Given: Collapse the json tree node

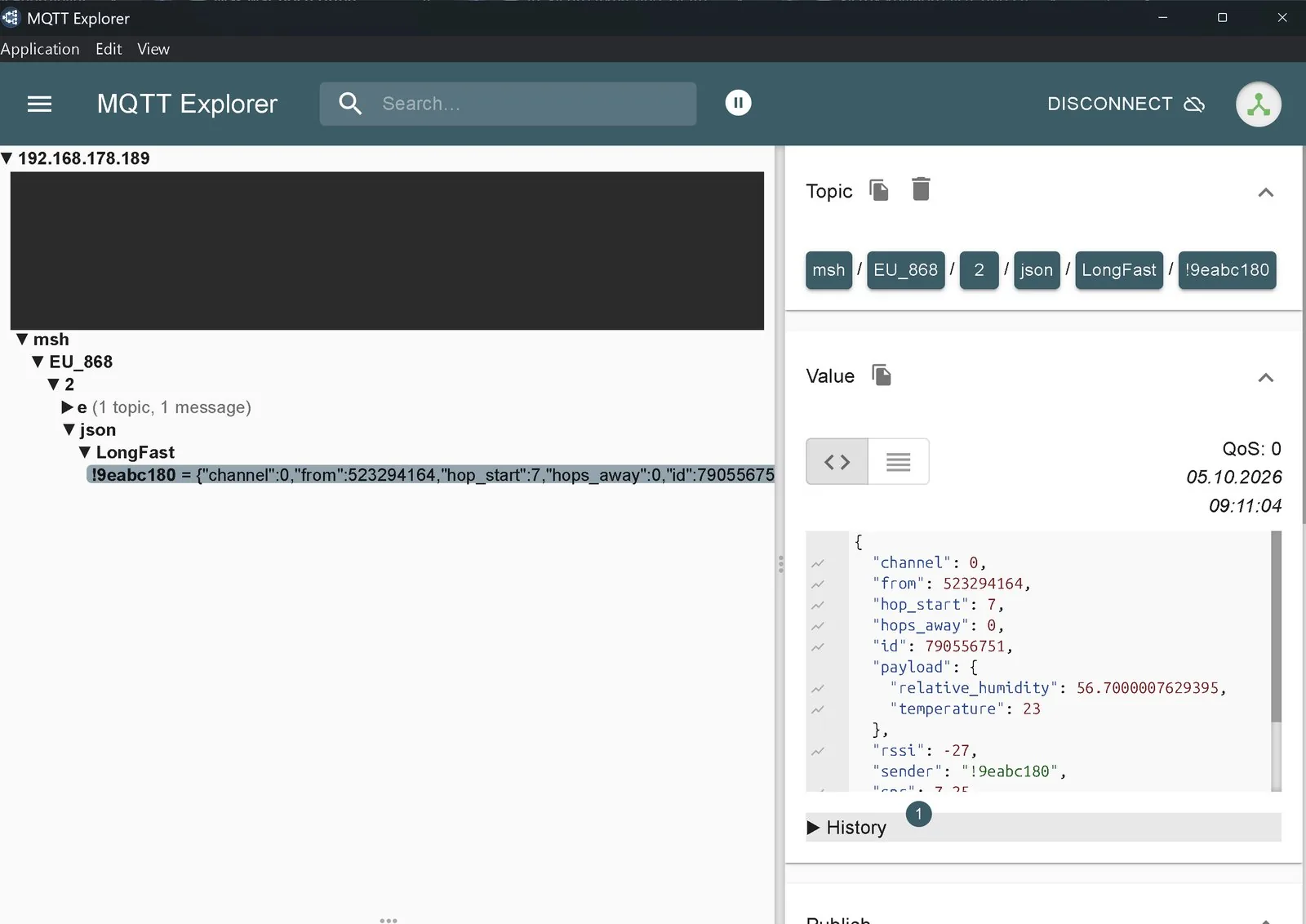Looking at the screenshot, I should (69, 429).
